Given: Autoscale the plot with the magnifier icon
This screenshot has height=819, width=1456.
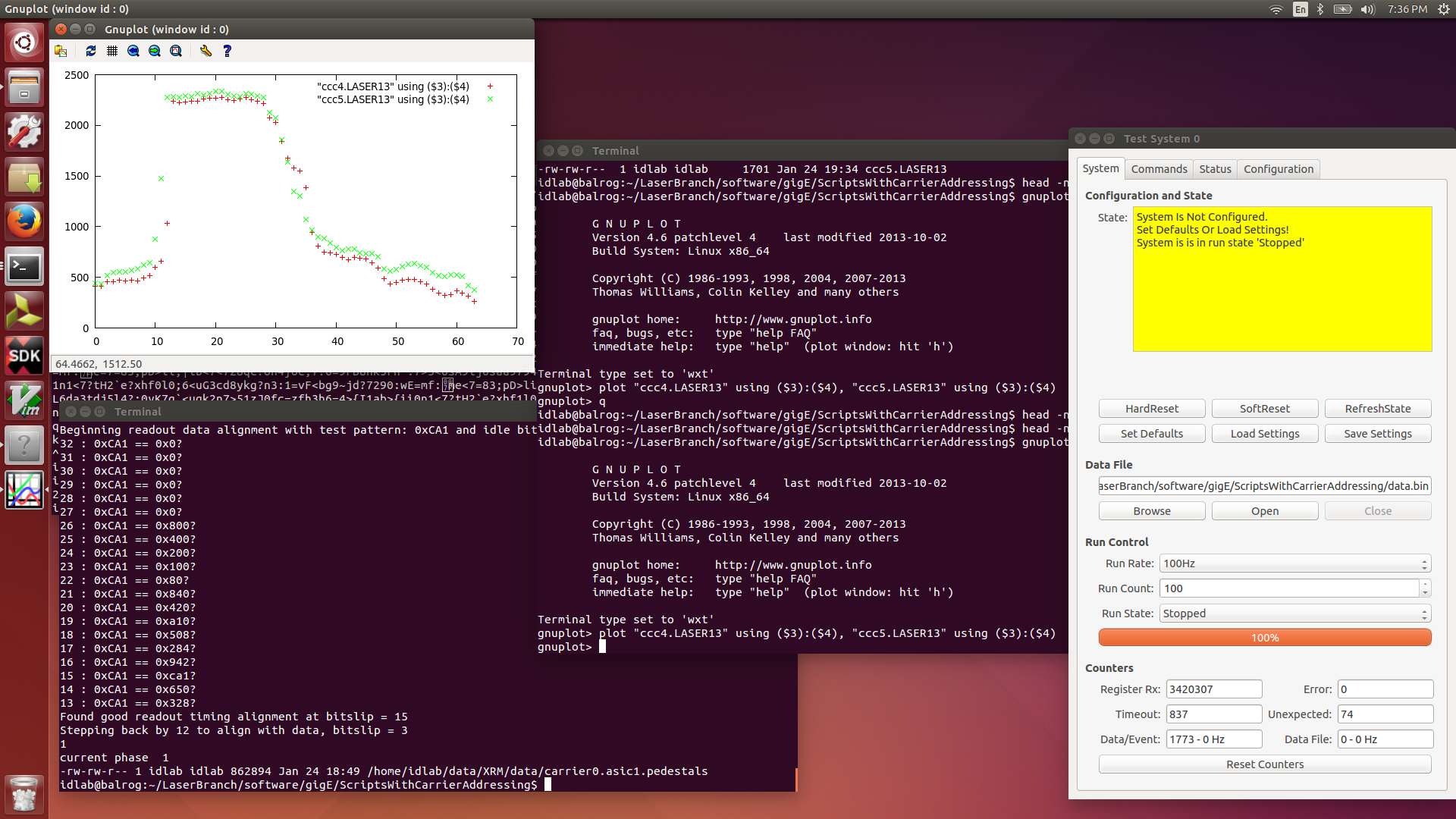Looking at the screenshot, I should point(176,51).
